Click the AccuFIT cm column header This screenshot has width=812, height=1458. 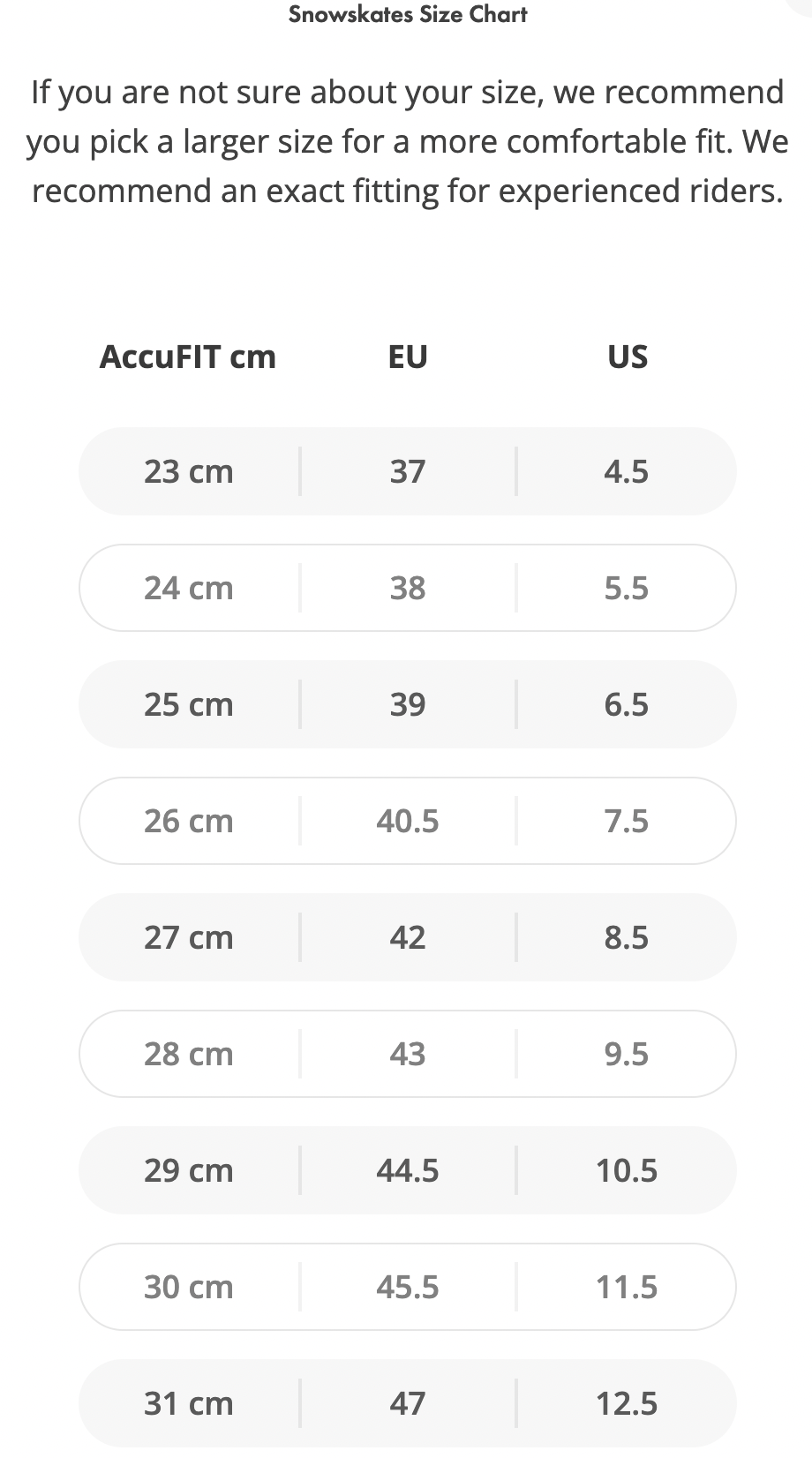pos(187,357)
